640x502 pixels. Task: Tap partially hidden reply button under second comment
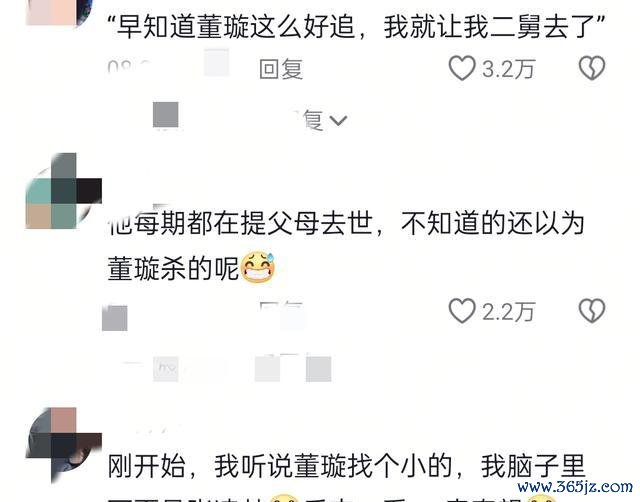click(x=282, y=312)
